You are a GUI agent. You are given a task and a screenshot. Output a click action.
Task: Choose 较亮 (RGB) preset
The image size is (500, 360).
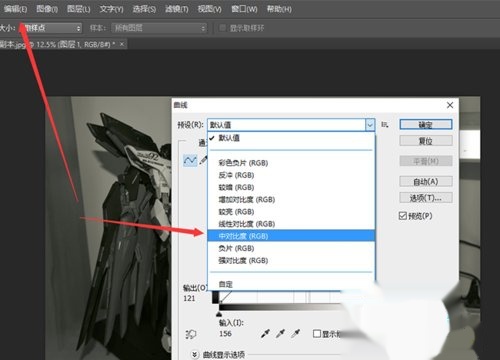[291, 212]
